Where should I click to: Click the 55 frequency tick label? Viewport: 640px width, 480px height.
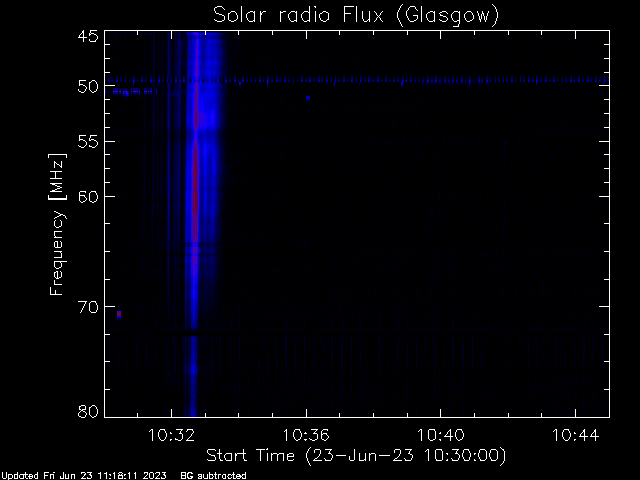click(x=88, y=142)
